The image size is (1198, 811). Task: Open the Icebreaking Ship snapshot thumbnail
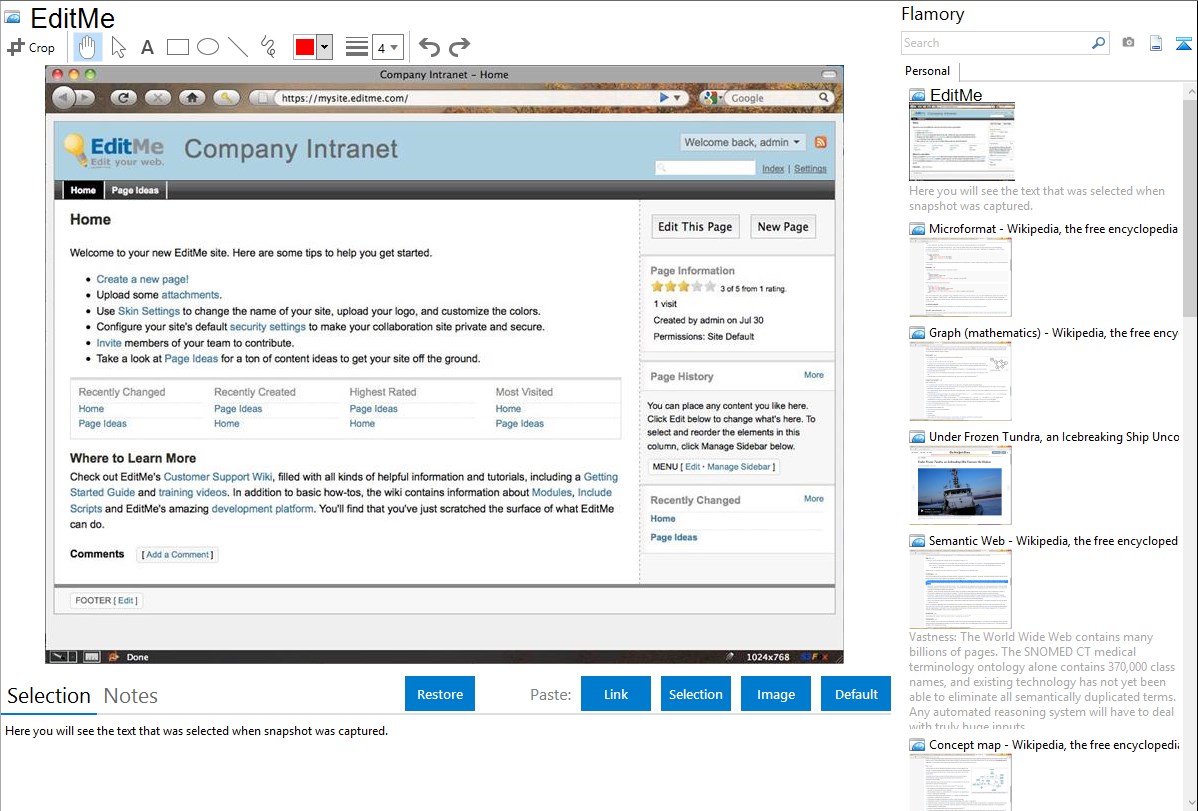coord(960,485)
